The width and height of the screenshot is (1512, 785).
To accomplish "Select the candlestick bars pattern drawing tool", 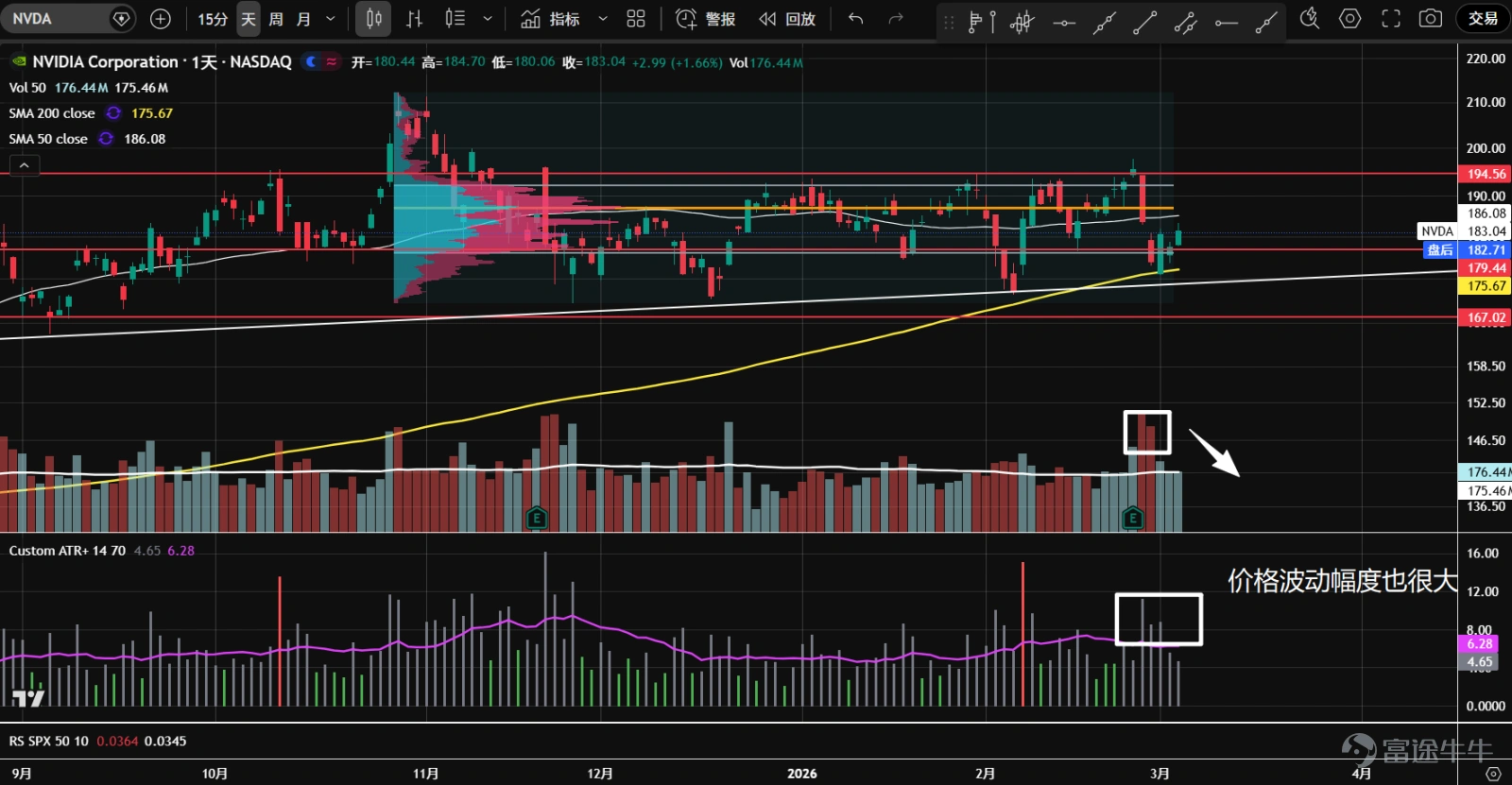I will [x=1022, y=21].
